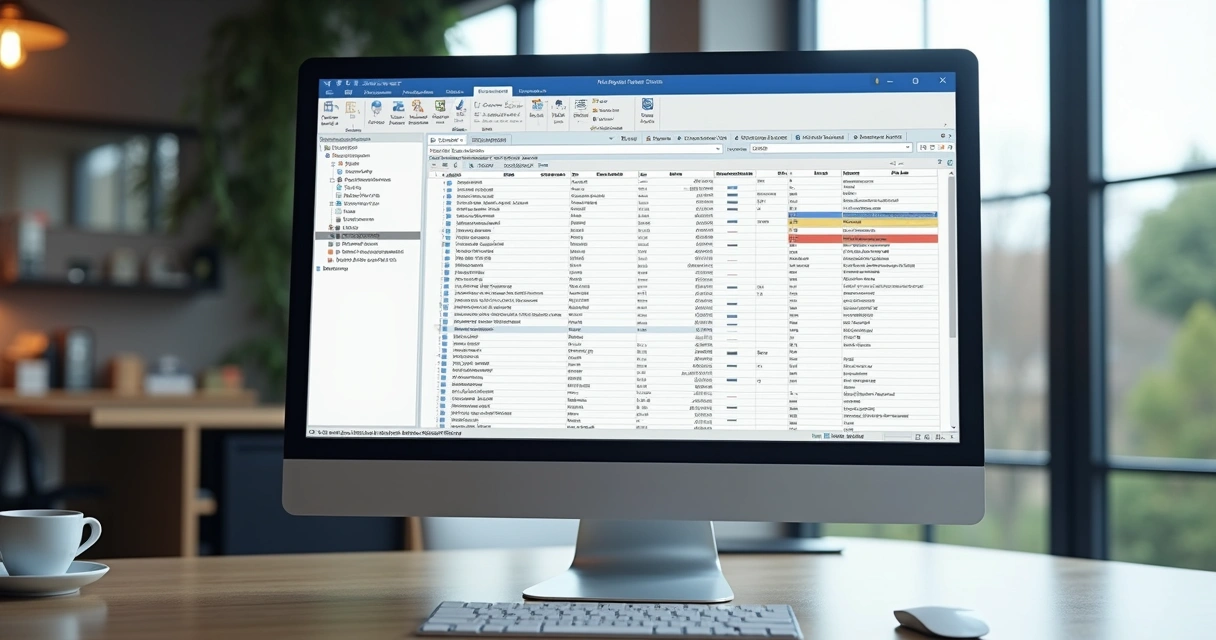The width and height of the screenshot is (1216, 640).
Task: Click the green square ribbon icon
Action: (x=439, y=106)
